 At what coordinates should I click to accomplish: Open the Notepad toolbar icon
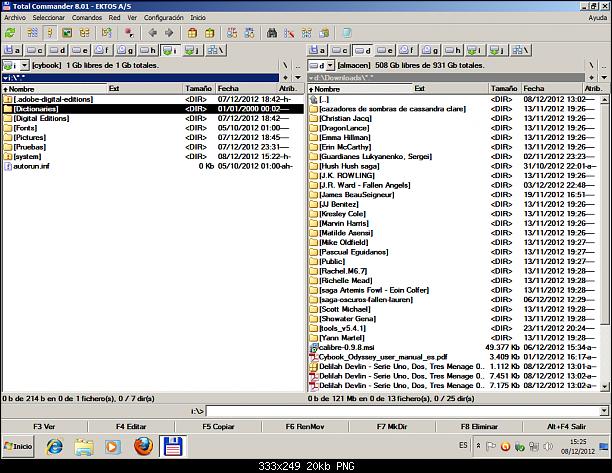coord(347,33)
